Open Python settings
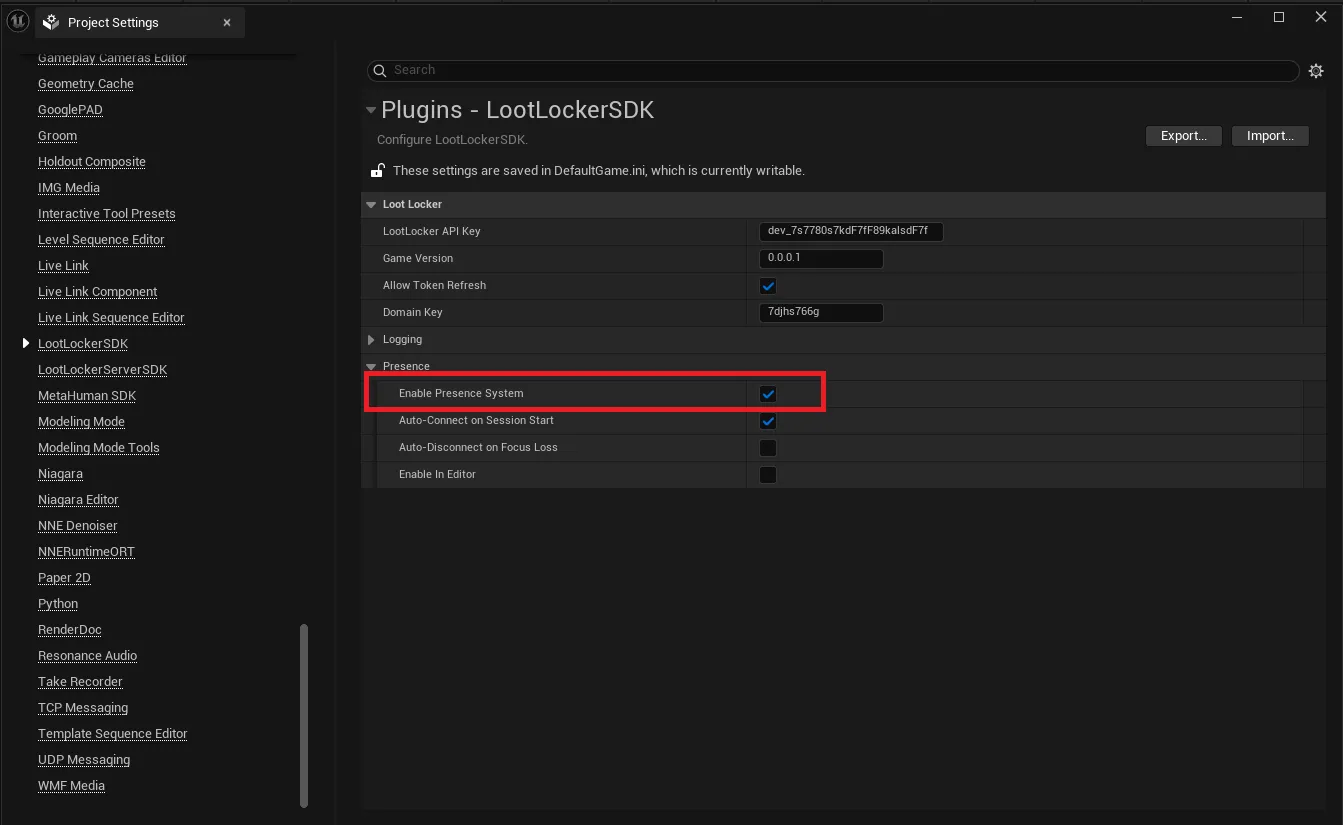The width and height of the screenshot is (1343, 825). point(58,604)
